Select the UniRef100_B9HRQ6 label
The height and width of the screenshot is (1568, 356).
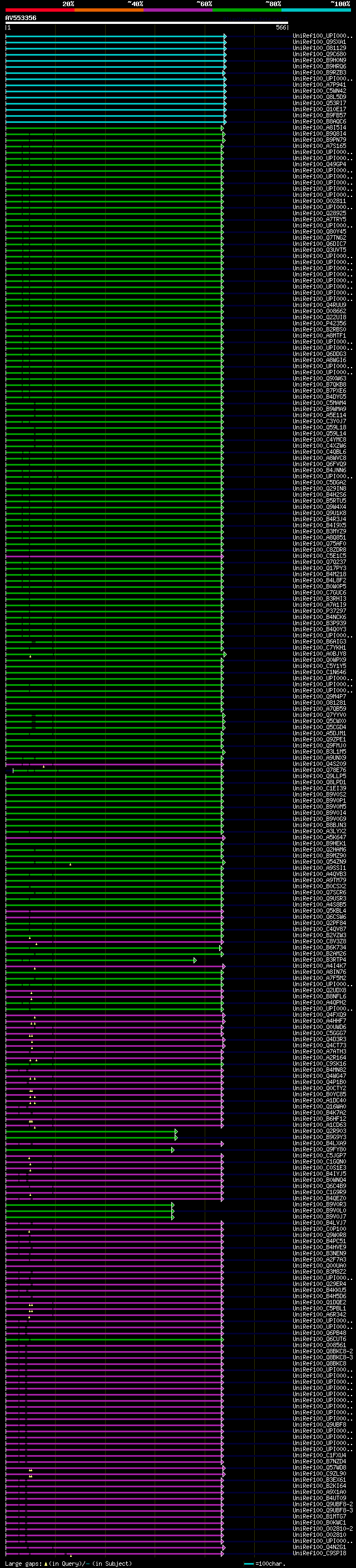click(319, 66)
